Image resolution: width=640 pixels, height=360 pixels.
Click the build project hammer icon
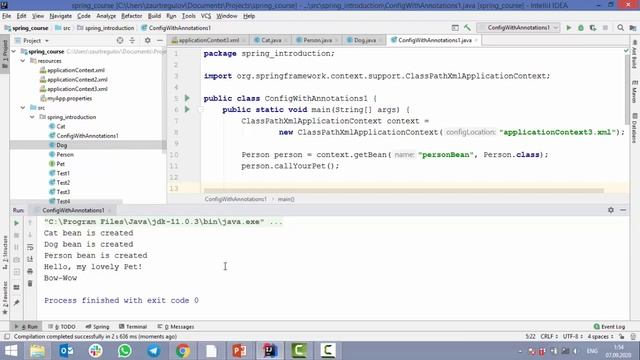(x=467, y=28)
